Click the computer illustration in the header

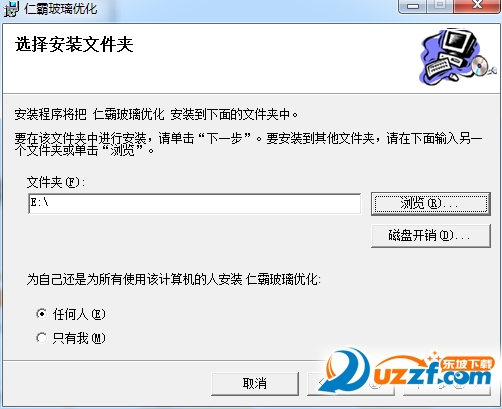click(457, 56)
